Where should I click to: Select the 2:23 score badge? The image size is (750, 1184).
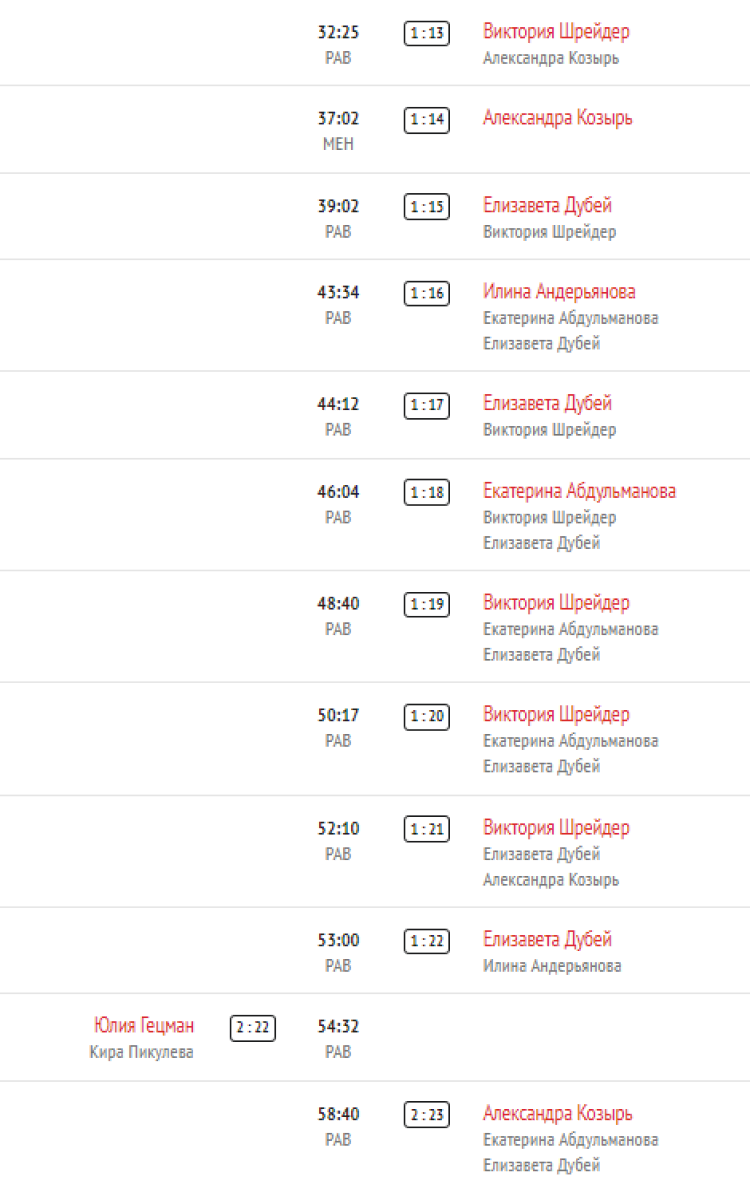(x=427, y=1116)
